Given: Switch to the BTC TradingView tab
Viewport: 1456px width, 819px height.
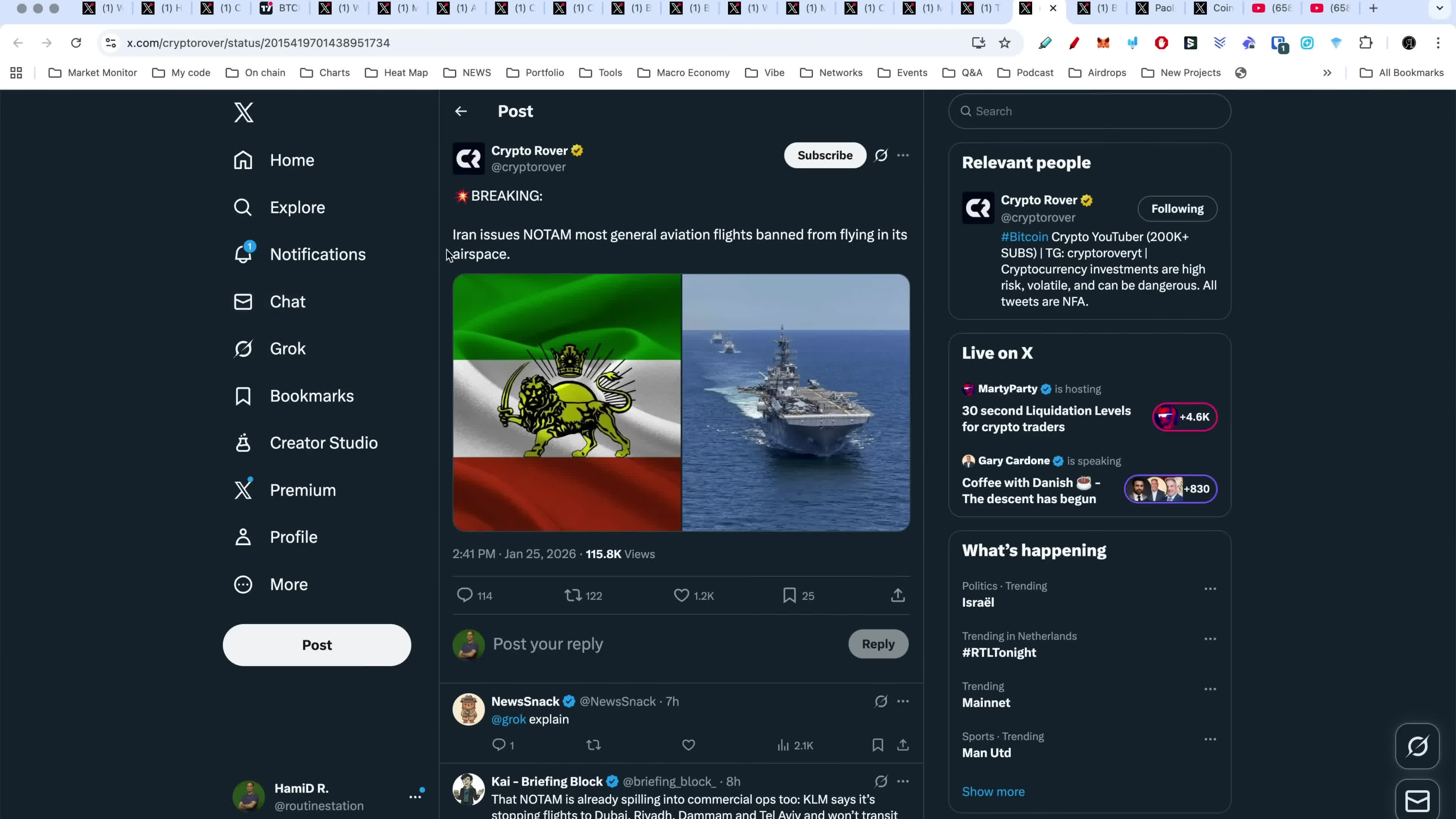Looking at the screenshot, I should 280,8.
